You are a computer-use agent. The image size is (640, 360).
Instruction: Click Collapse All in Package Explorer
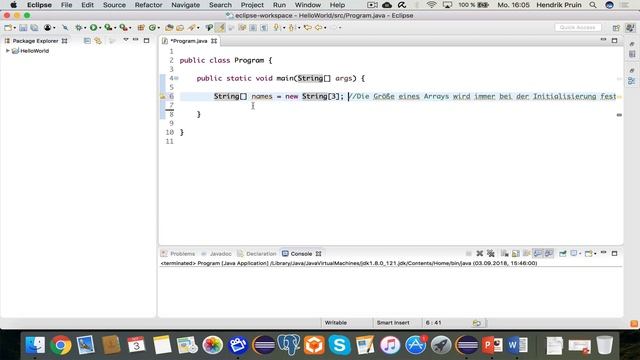(x=87, y=41)
